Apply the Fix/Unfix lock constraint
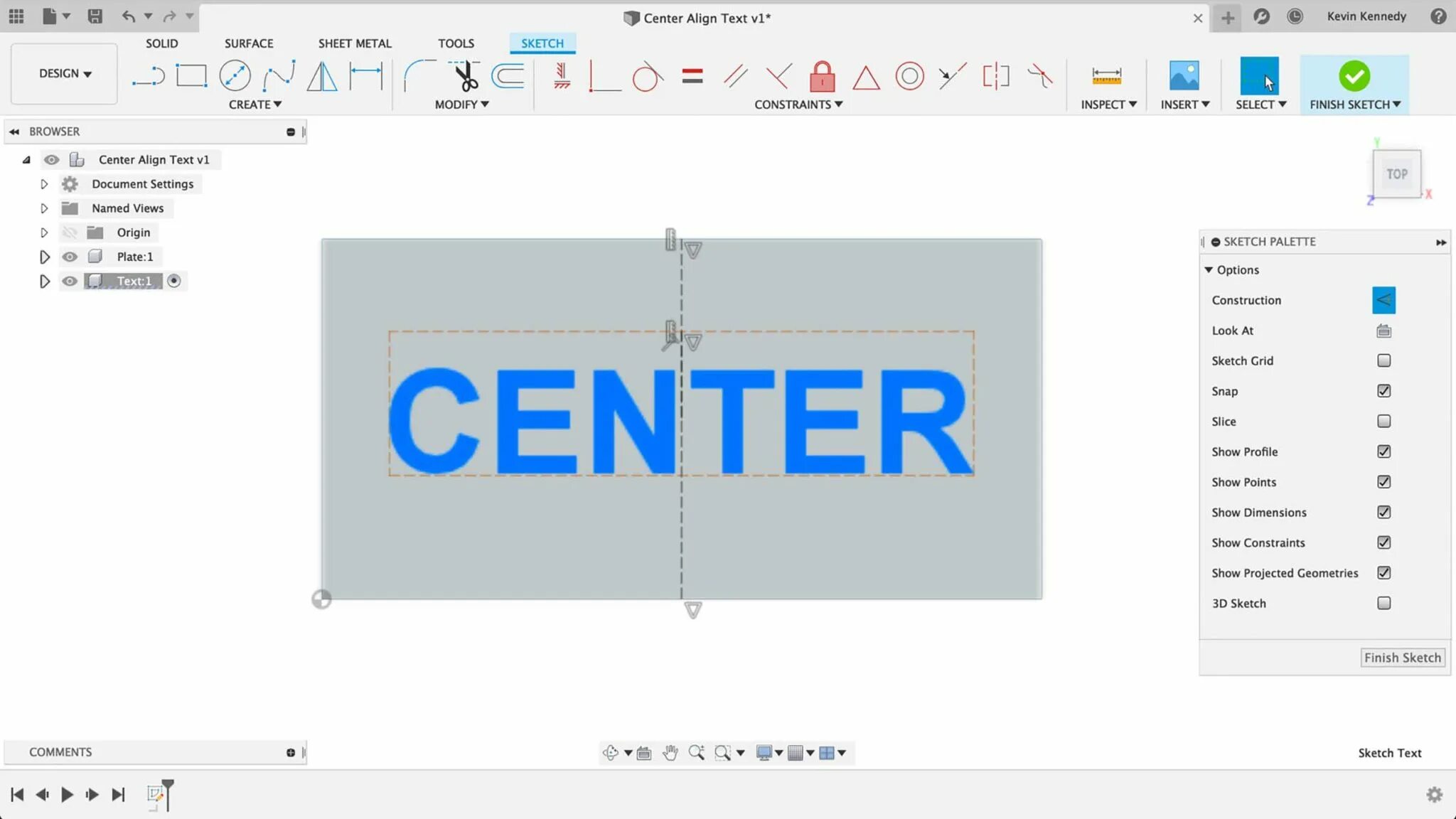 (x=822, y=76)
